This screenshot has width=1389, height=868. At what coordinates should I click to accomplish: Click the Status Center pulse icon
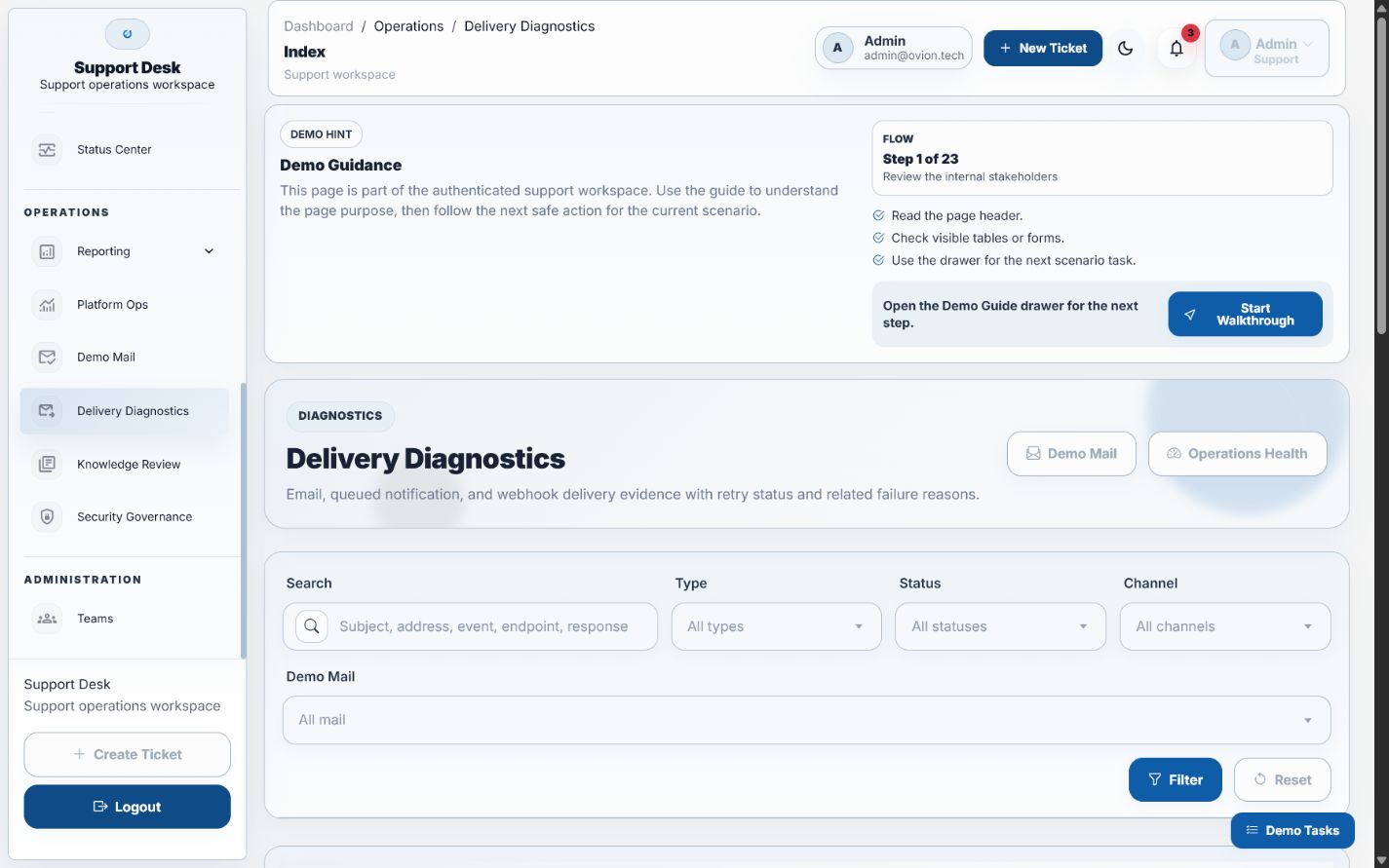tap(47, 150)
